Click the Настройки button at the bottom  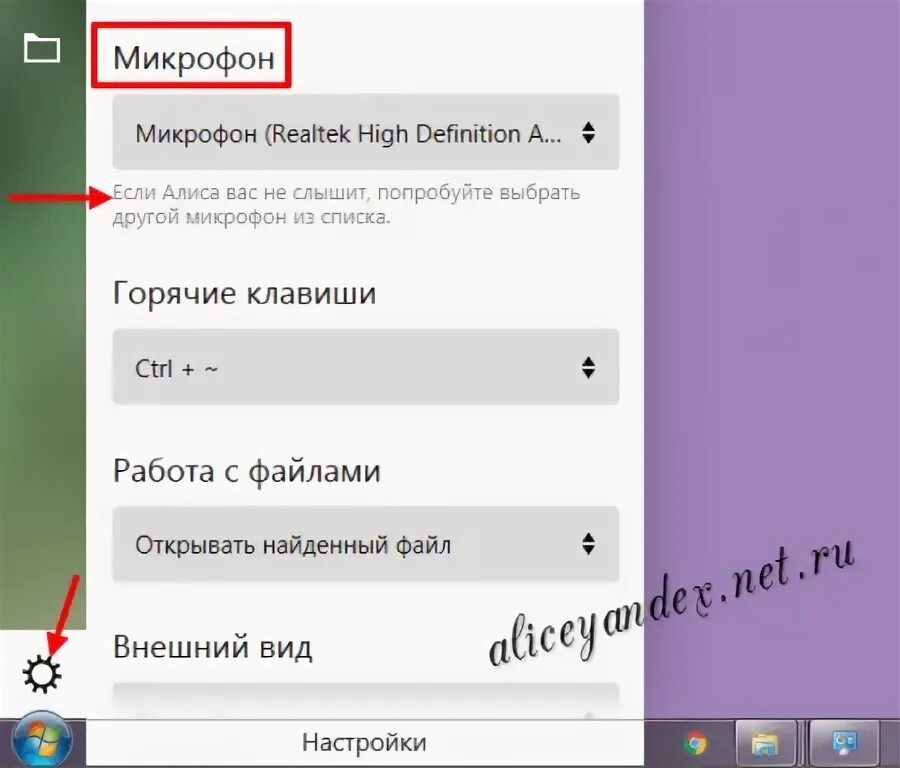coord(364,742)
